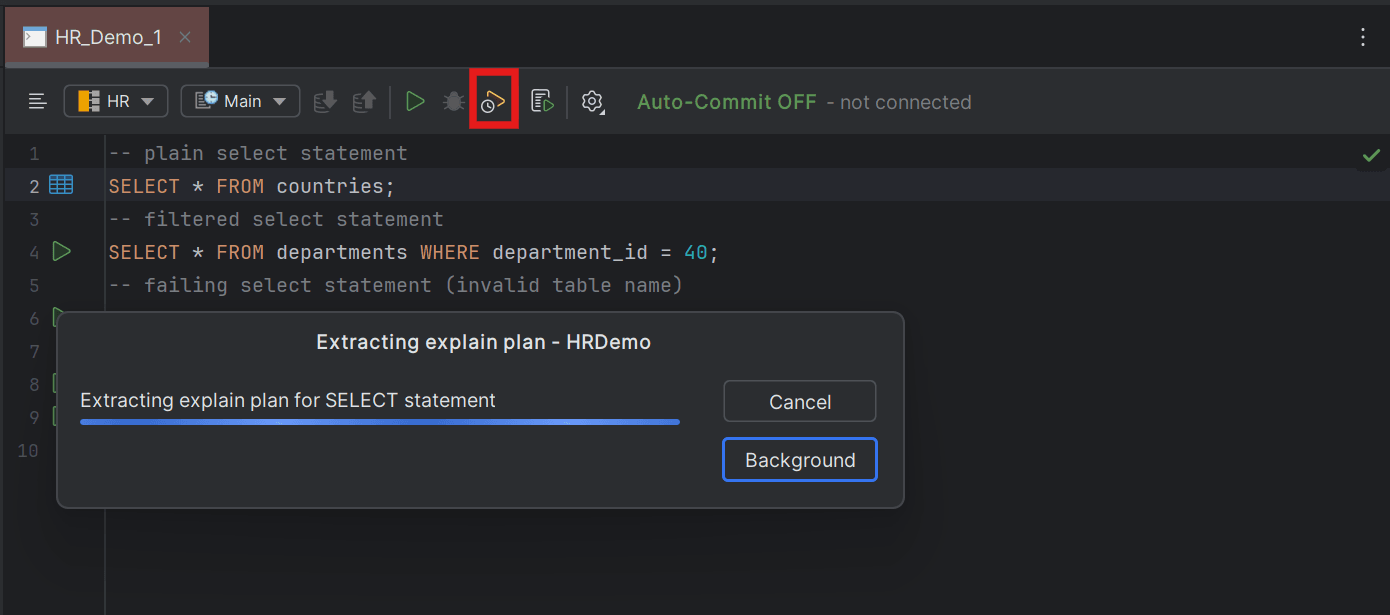Click the Explain Plan toolbar icon
1390x615 pixels.
(494, 101)
